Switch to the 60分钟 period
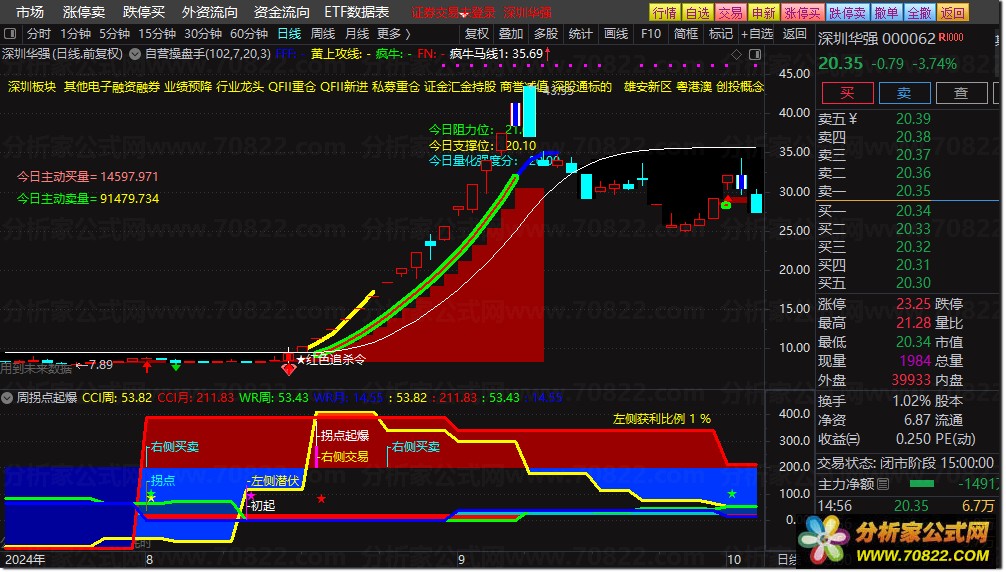Viewport: 1006px width, 572px height. click(249, 33)
